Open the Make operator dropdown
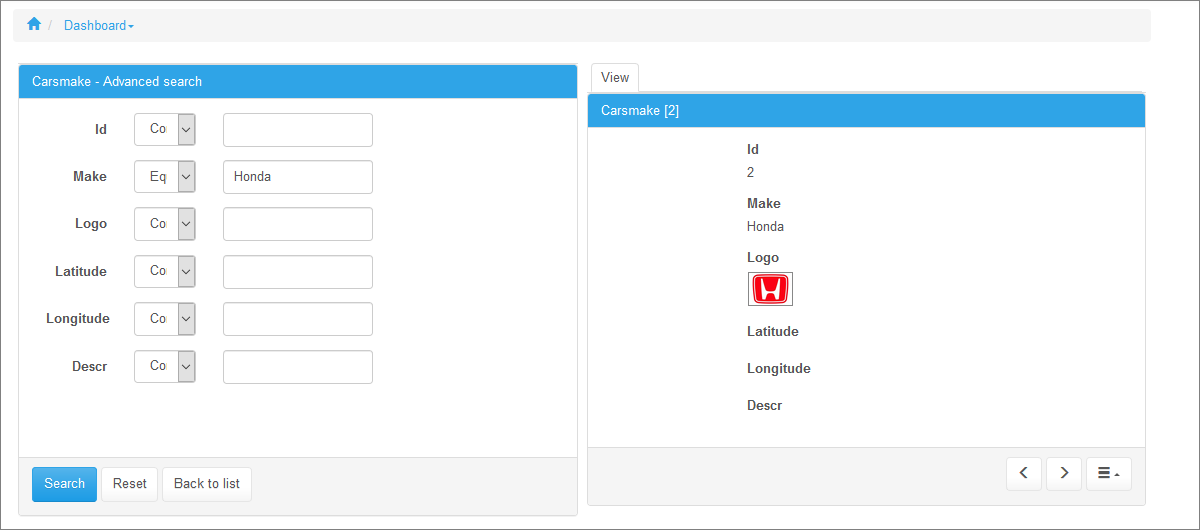This screenshot has width=1200, height=530. (x=165, y=176)
